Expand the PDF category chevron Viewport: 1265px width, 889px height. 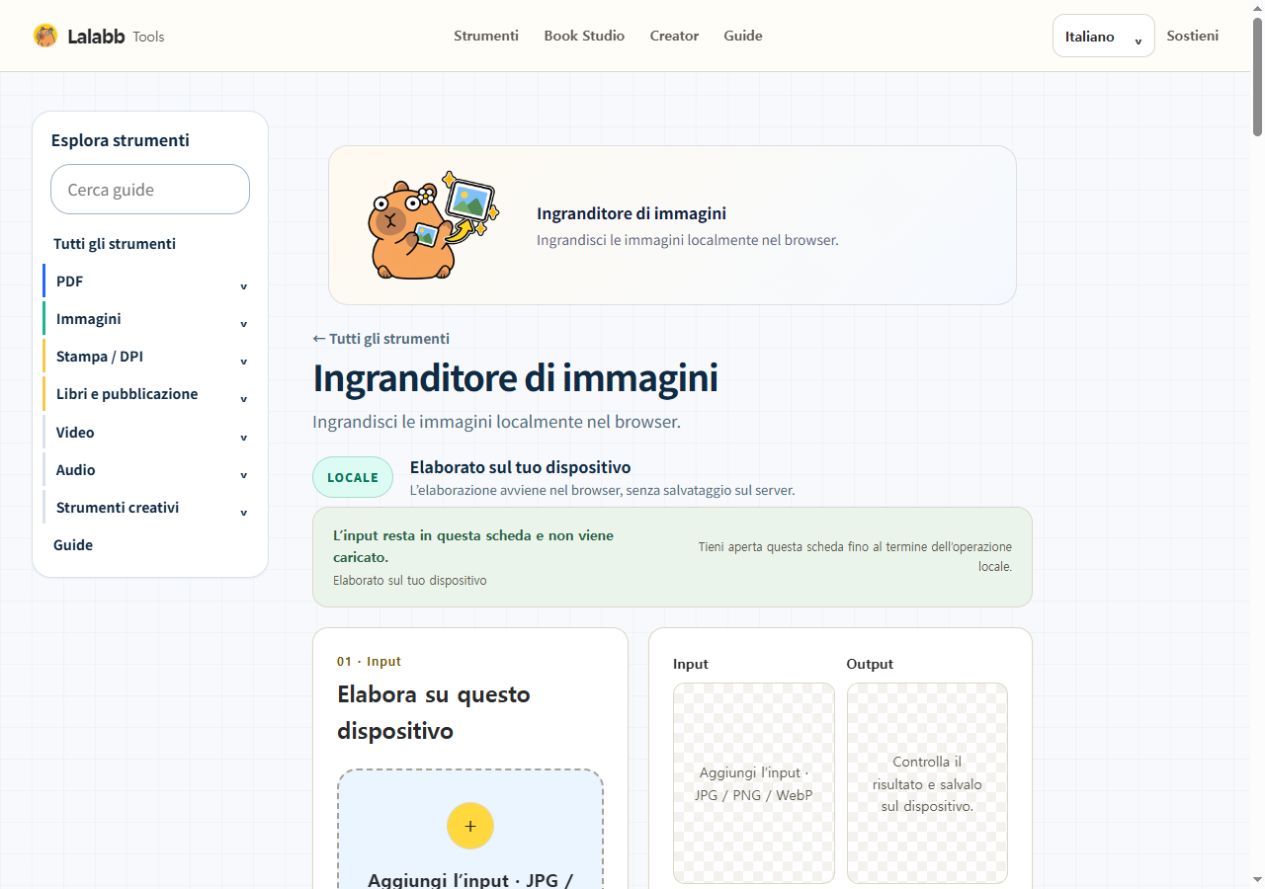click(243, 287)
